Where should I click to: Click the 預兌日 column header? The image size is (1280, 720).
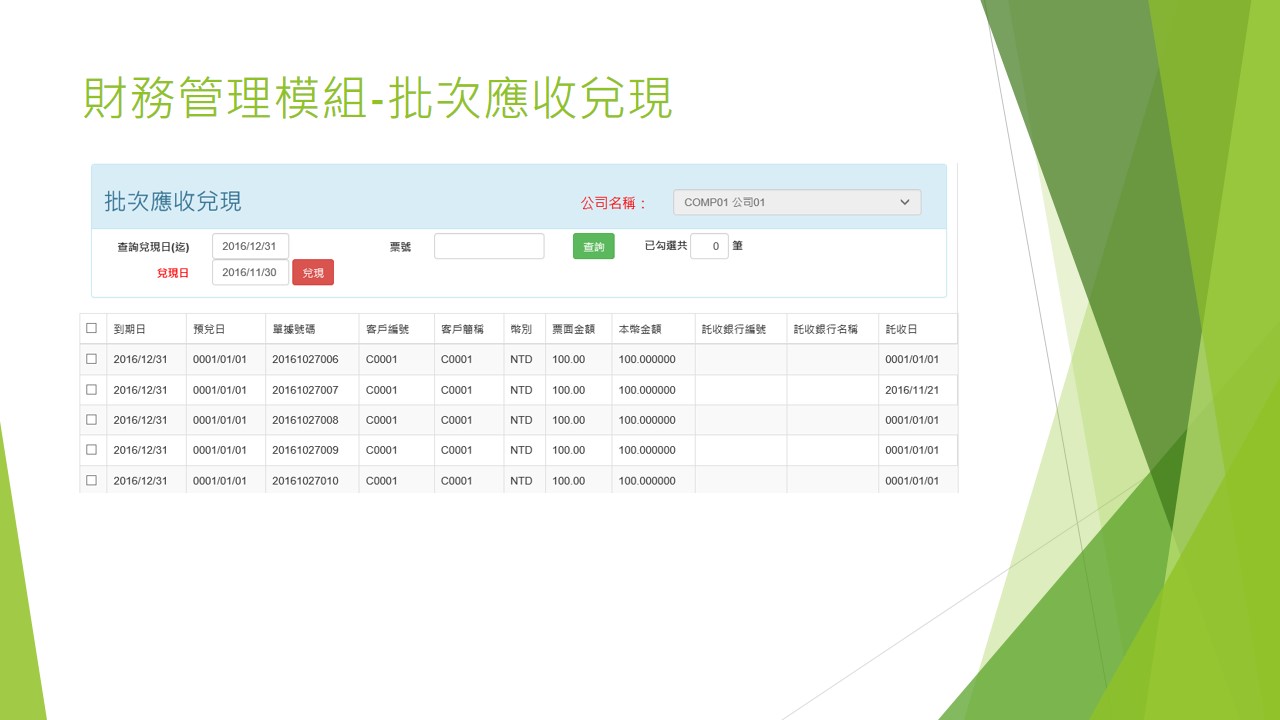coord(225,329)
